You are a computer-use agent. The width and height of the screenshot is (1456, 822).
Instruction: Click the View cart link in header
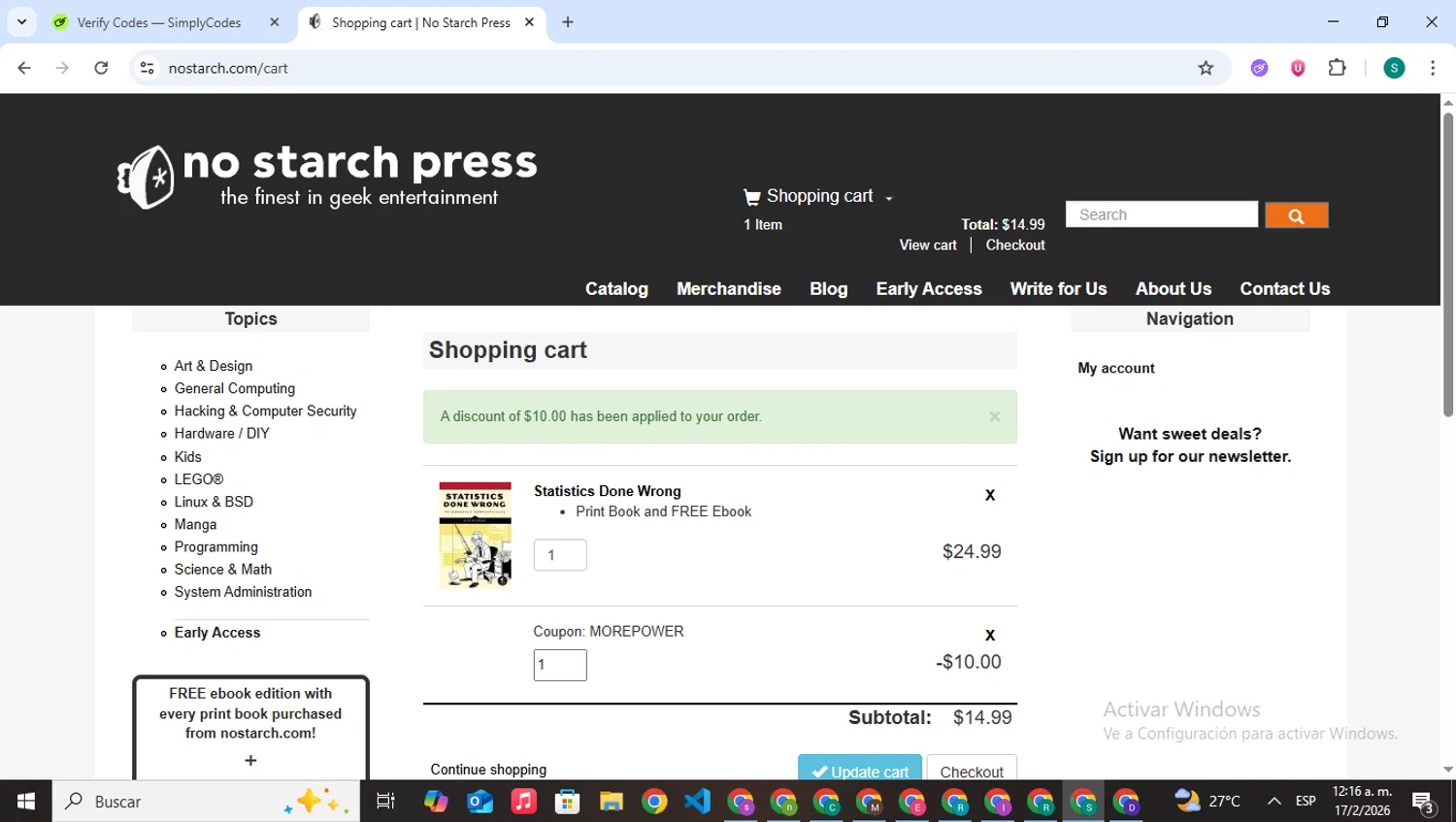pyautogui.click(x=928, y=246)
